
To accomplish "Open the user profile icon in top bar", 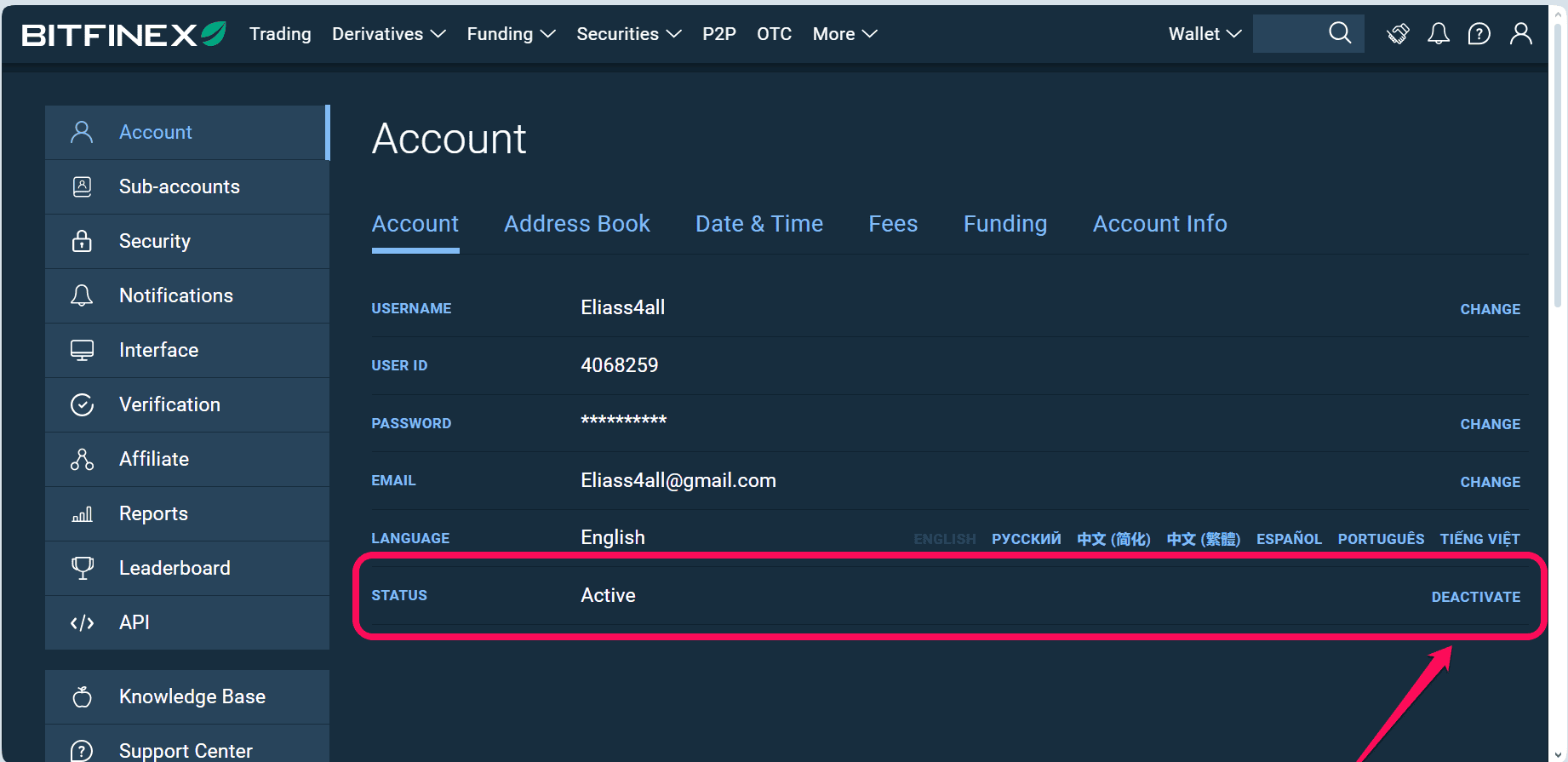I will coord(1521,34).
